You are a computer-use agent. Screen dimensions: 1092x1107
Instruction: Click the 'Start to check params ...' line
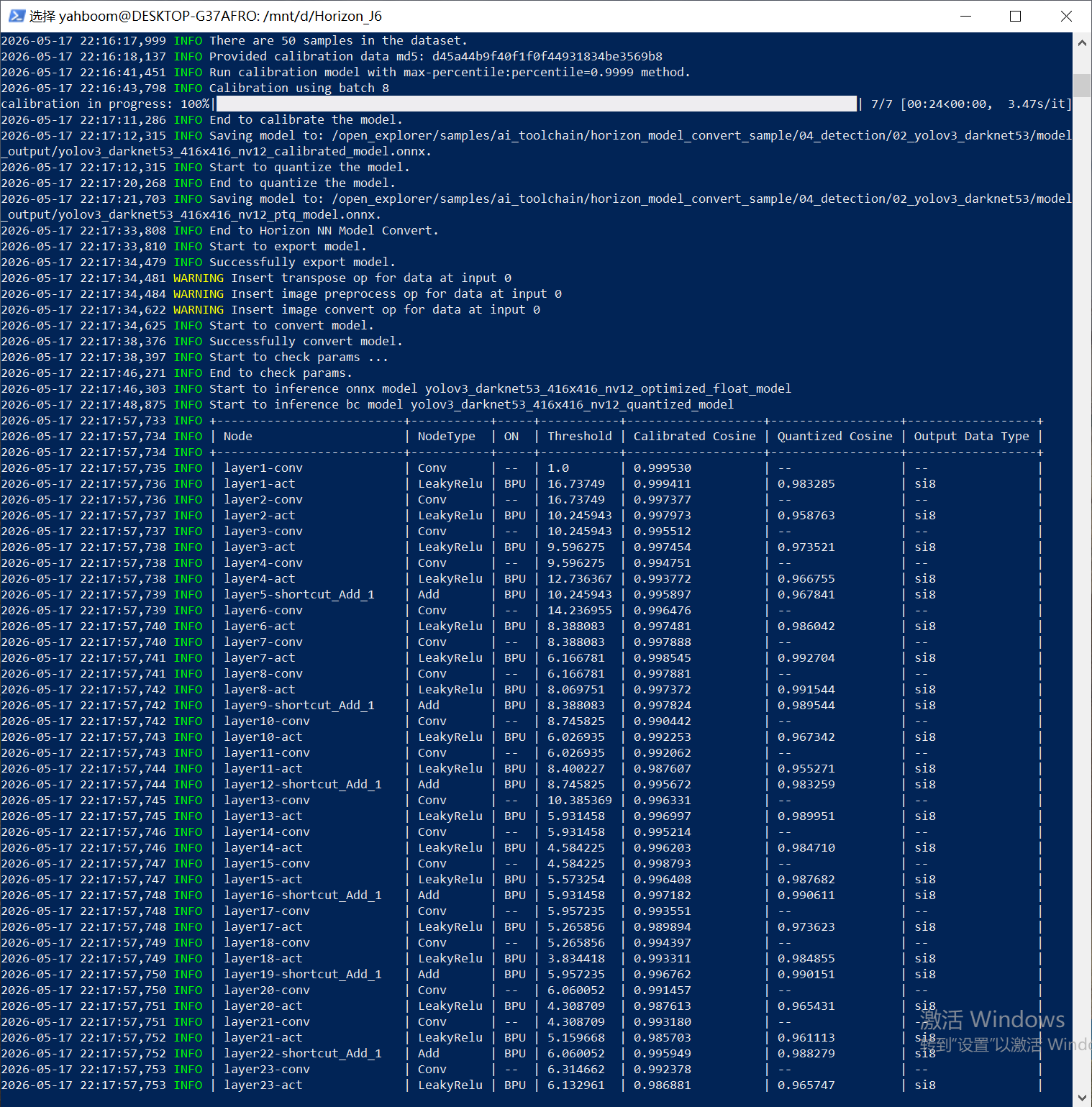coord(195,357)
